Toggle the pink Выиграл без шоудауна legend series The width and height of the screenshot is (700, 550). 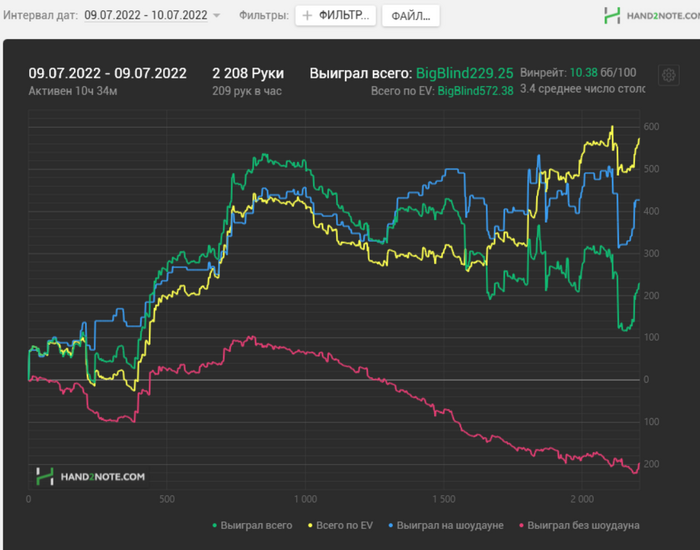click(x=579, y=525)
